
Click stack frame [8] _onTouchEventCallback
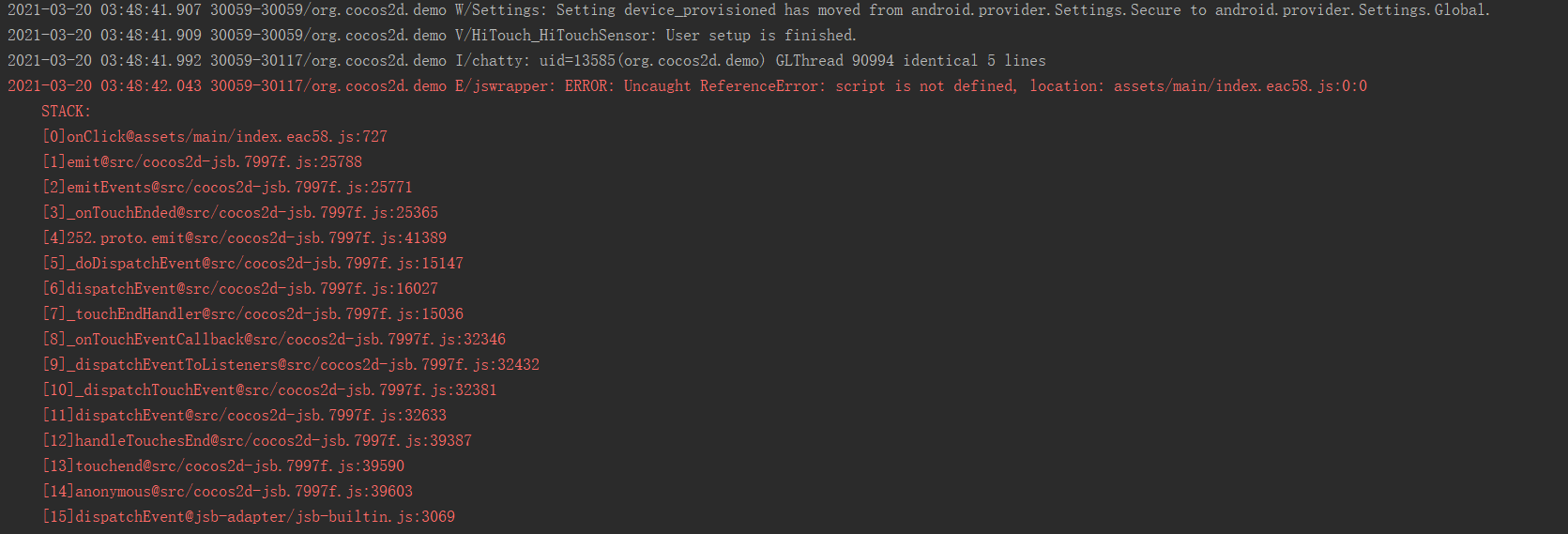click(273, 340)
